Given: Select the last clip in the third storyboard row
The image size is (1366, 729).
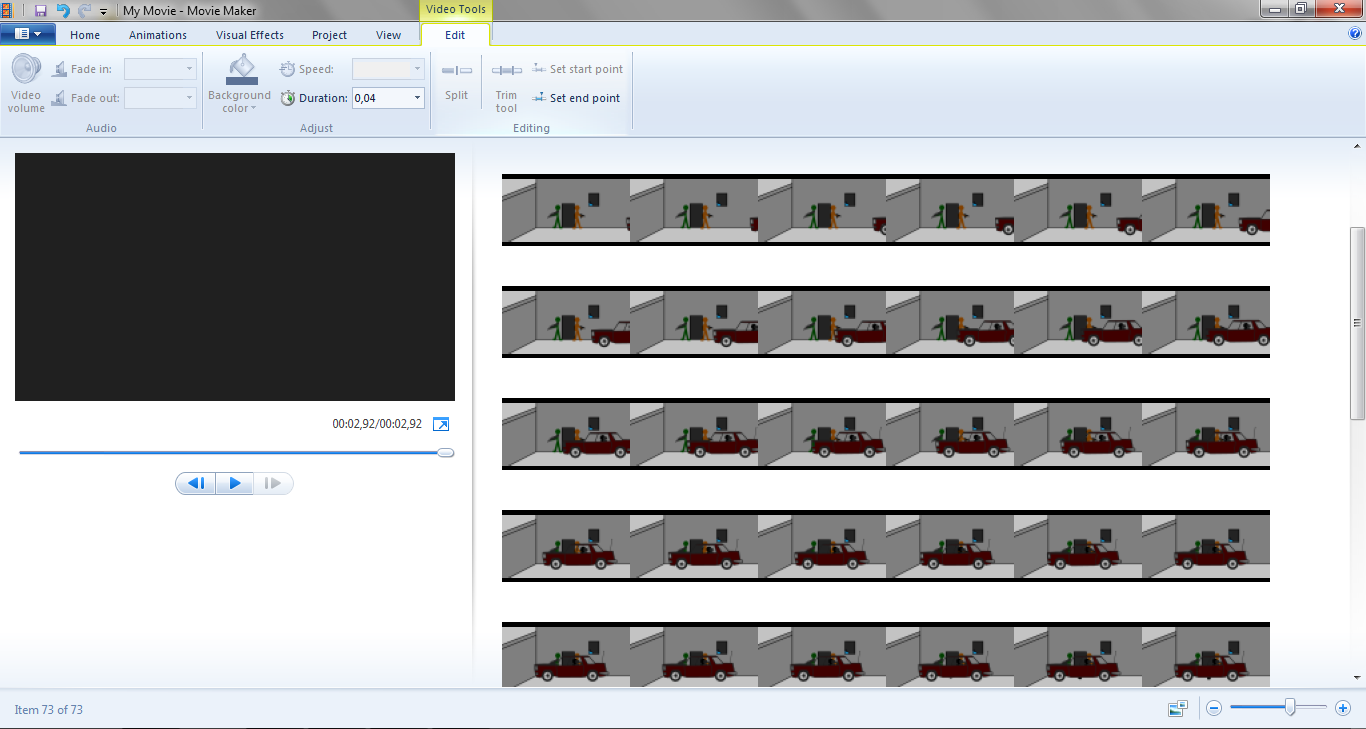Looking at the screenshot, I should (1206, 434).
